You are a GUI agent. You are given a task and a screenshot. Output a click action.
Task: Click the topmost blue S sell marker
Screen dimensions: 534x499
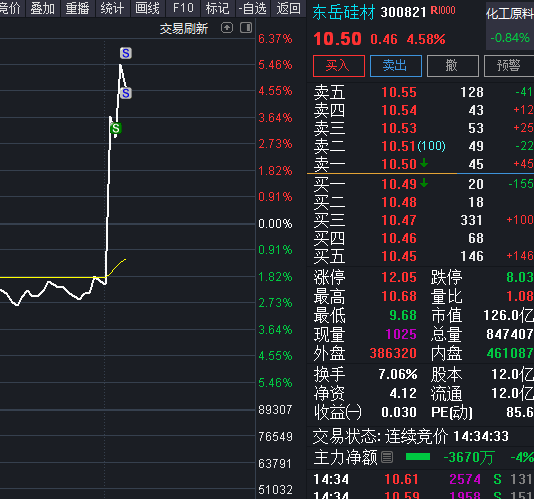[x=126, y=53]
